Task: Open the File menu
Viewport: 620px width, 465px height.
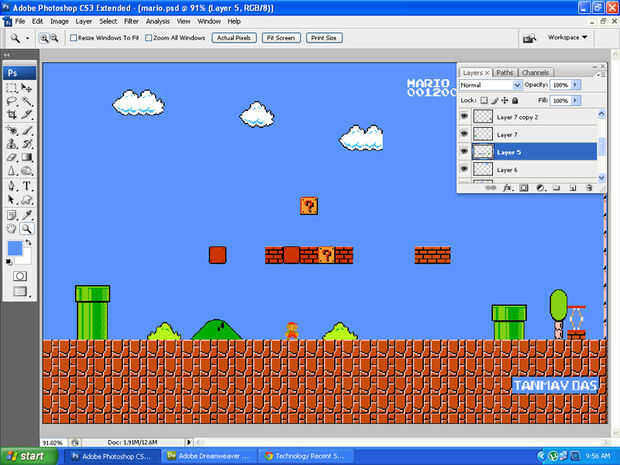Action: click(x=20, y=21)
